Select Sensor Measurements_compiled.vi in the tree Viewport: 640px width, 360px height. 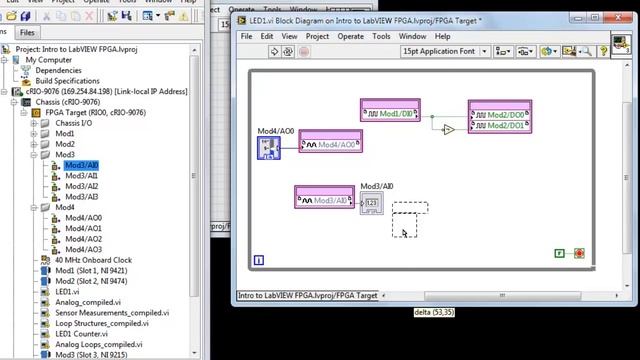click(112, 313)
